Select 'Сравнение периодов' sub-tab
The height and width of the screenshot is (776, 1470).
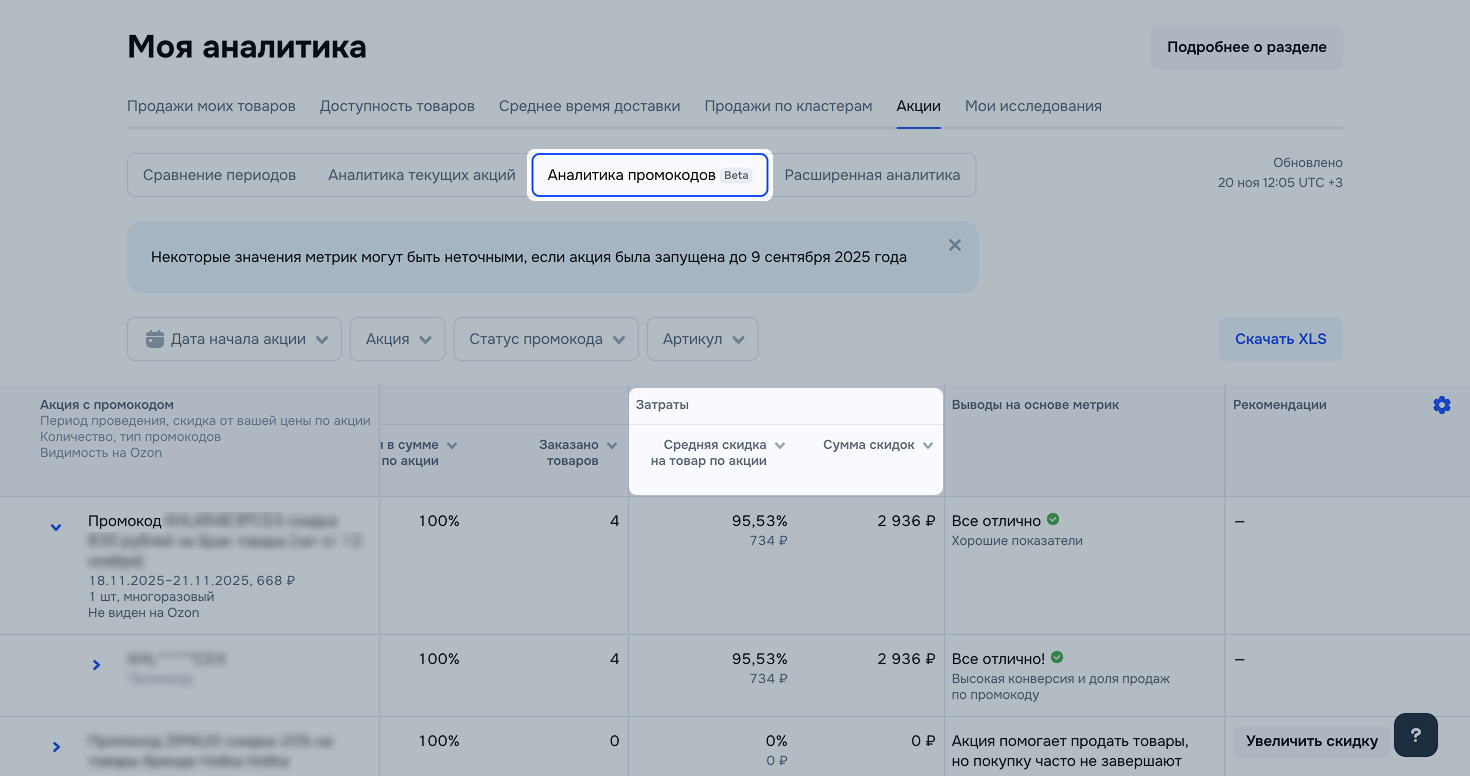tap(219, 175)
